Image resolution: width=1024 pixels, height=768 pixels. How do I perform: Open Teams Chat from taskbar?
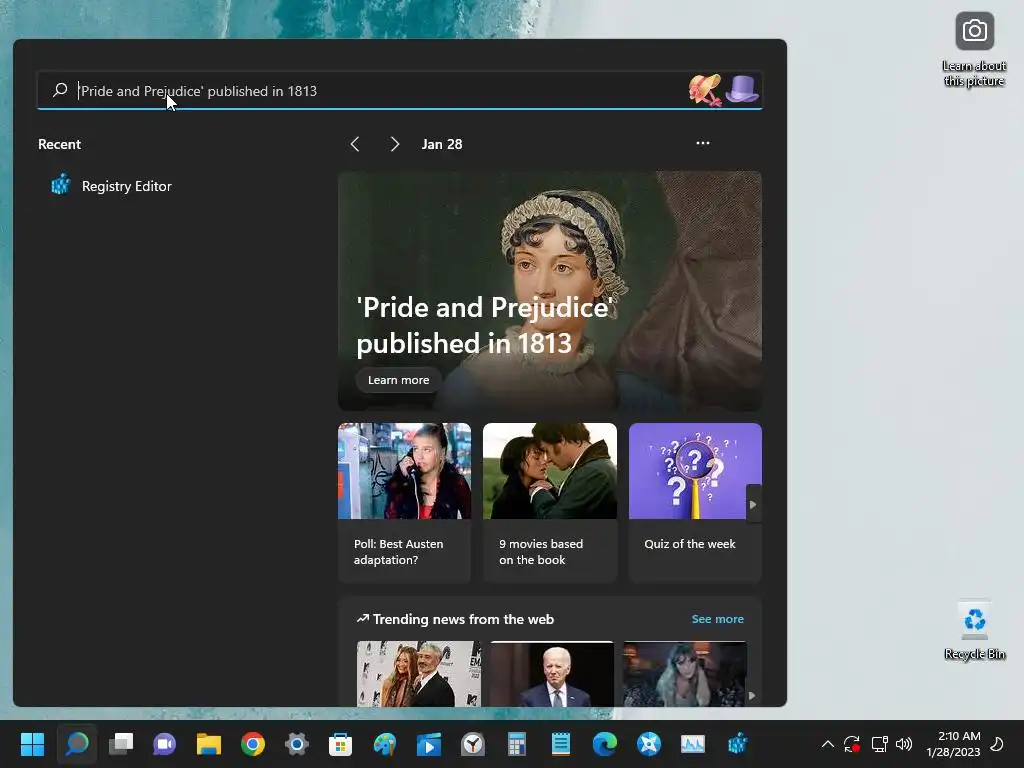(165, 744)
